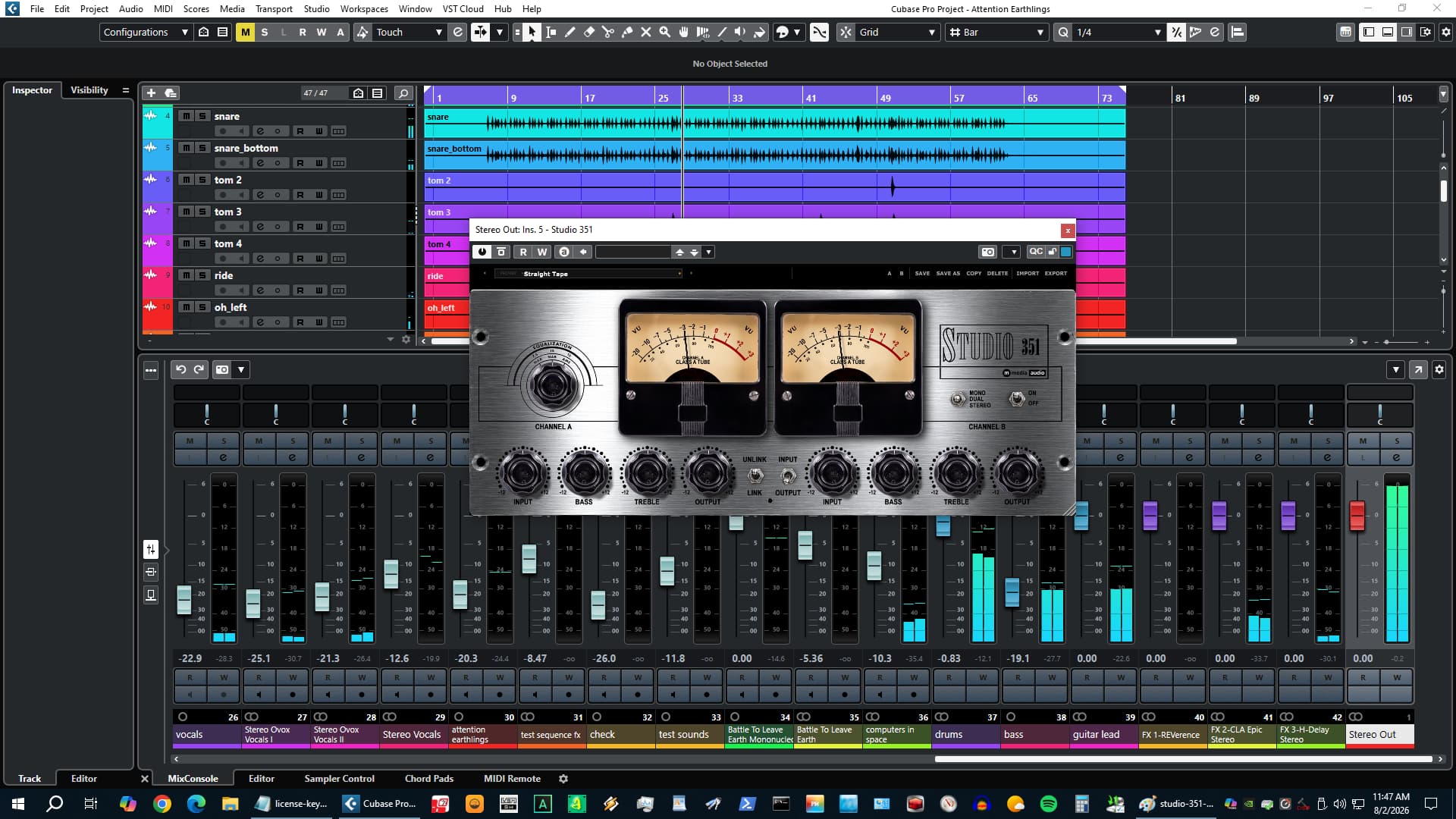1456x819 pixels.
Task: Open the Studio menu
Action: 316,8
